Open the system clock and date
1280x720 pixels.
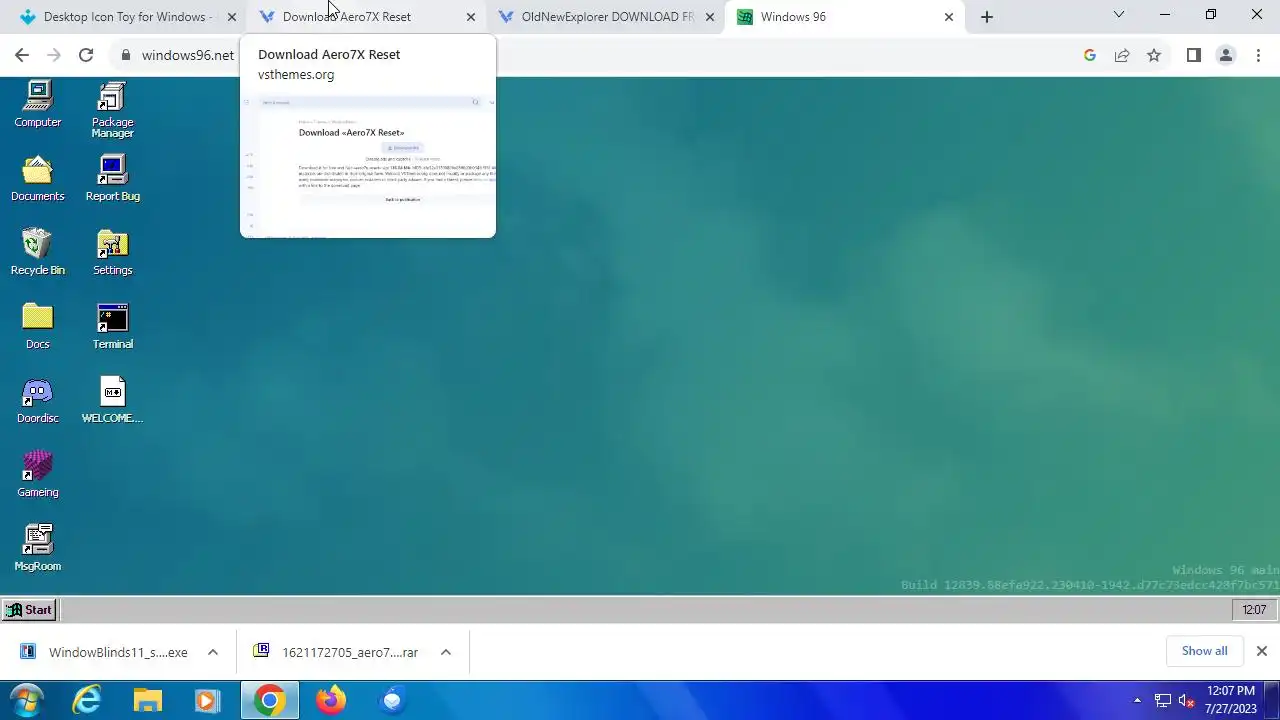point(1231,700)
